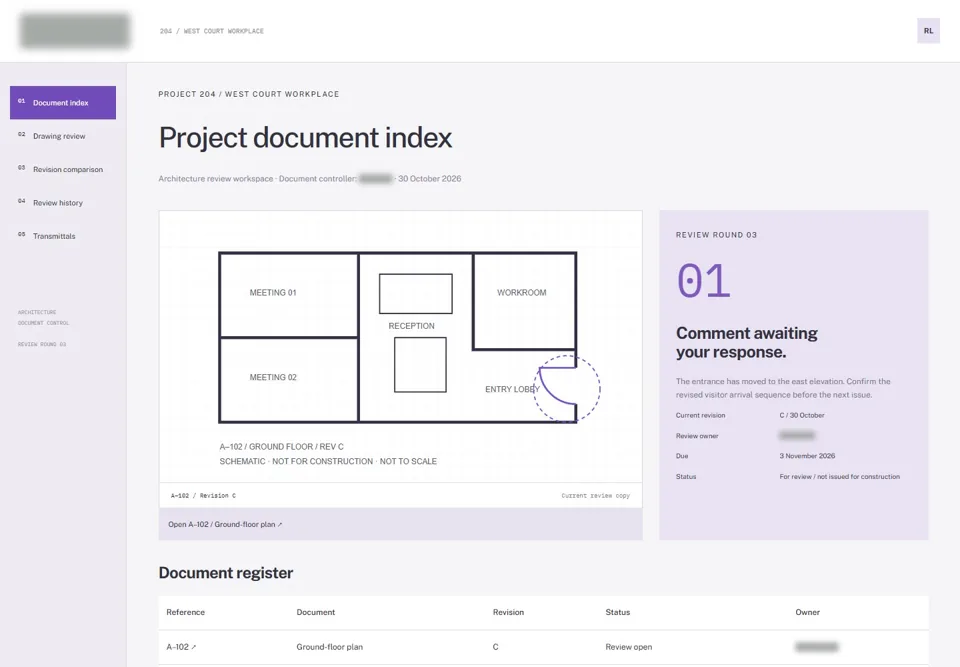This screenshot has height=667, width=960.
Task: Open Revision comparison page
Action: point(62,169)
